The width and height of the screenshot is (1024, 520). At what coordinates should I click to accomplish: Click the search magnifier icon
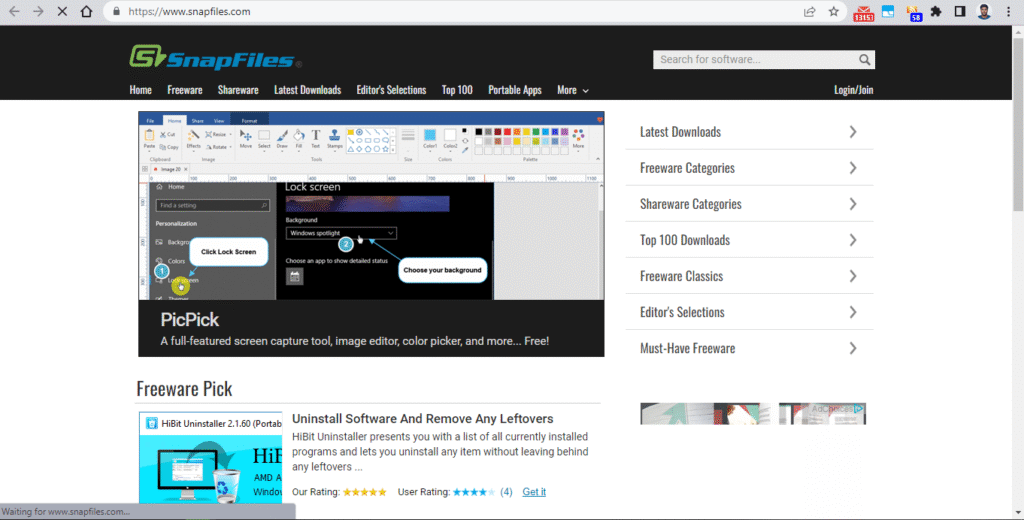864,59
